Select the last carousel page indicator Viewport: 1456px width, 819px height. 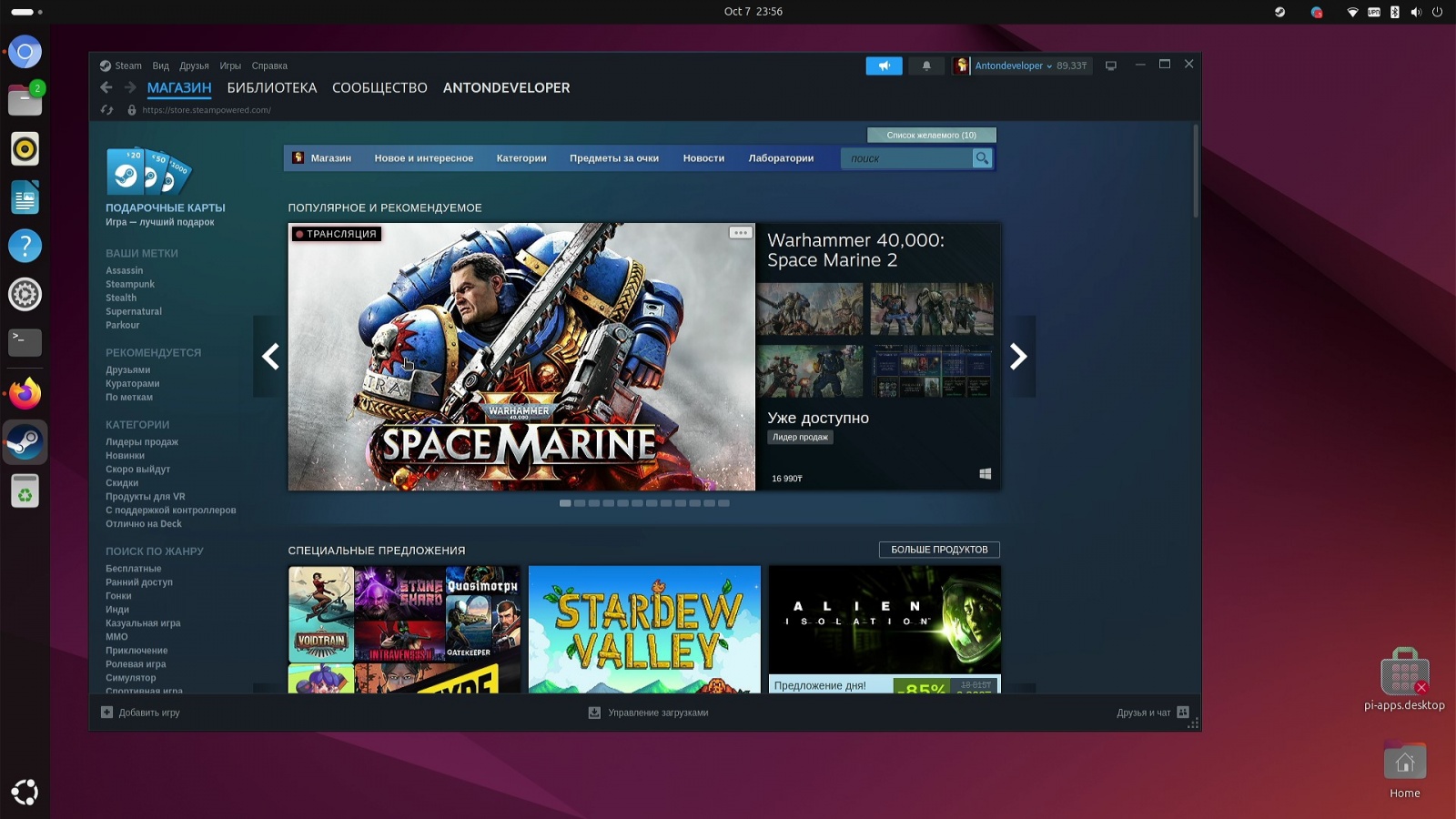coord(723,503)
